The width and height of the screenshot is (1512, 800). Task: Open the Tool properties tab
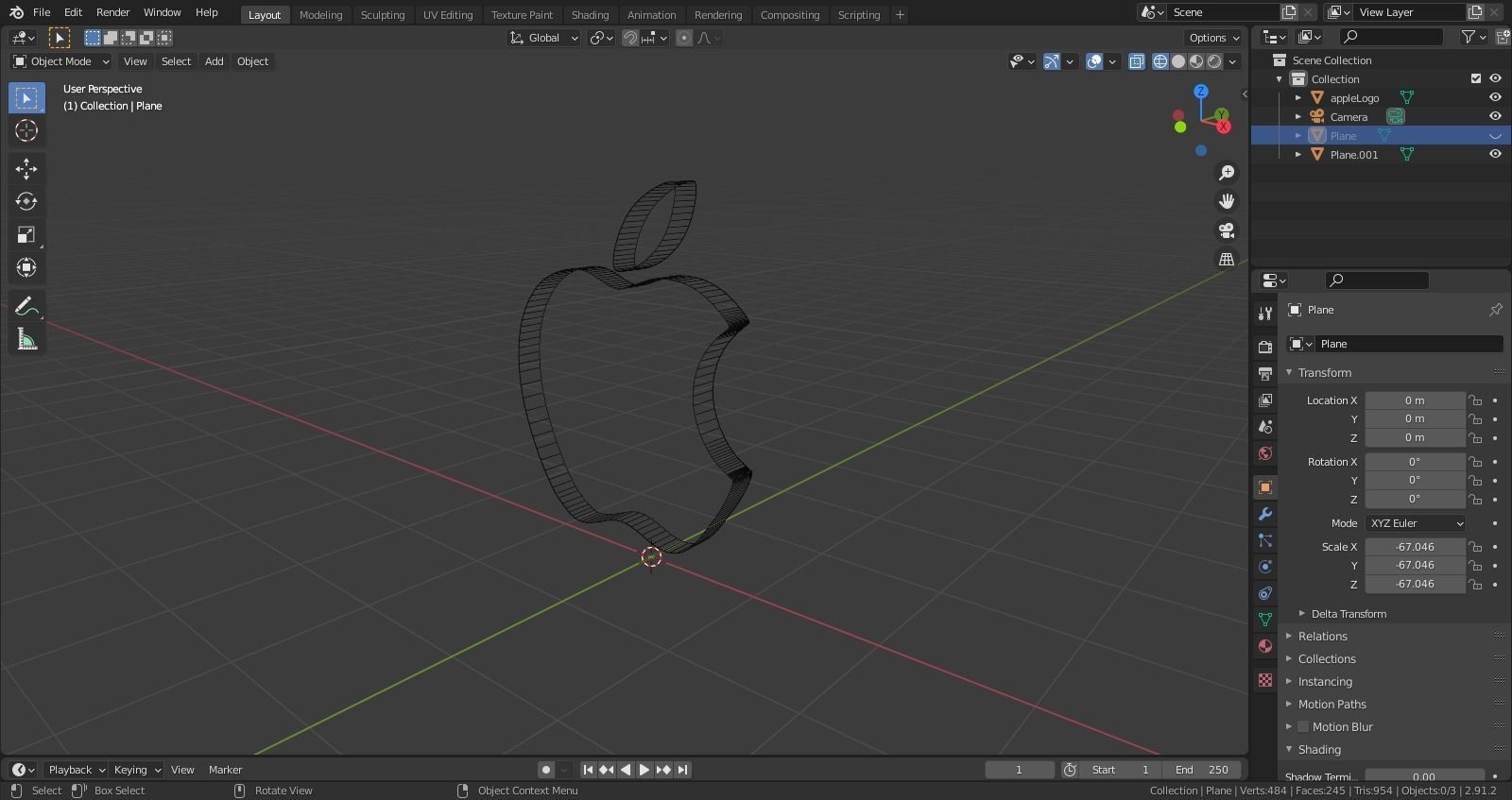point(1265,314)
